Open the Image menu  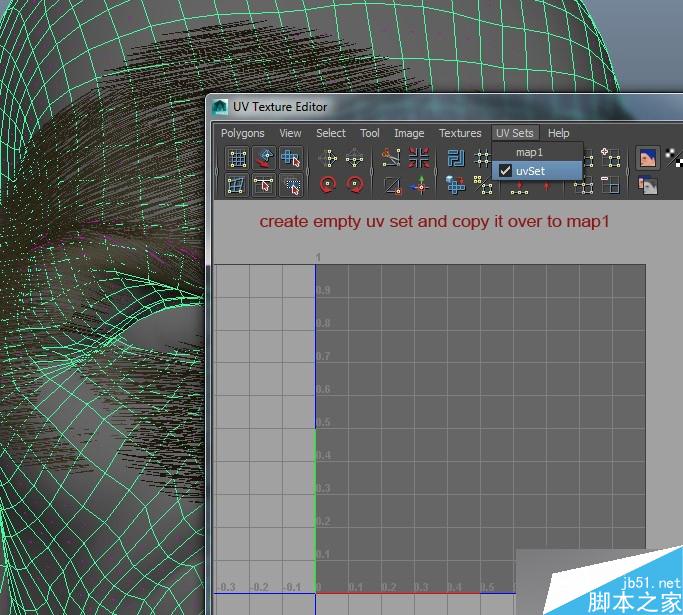409,133
